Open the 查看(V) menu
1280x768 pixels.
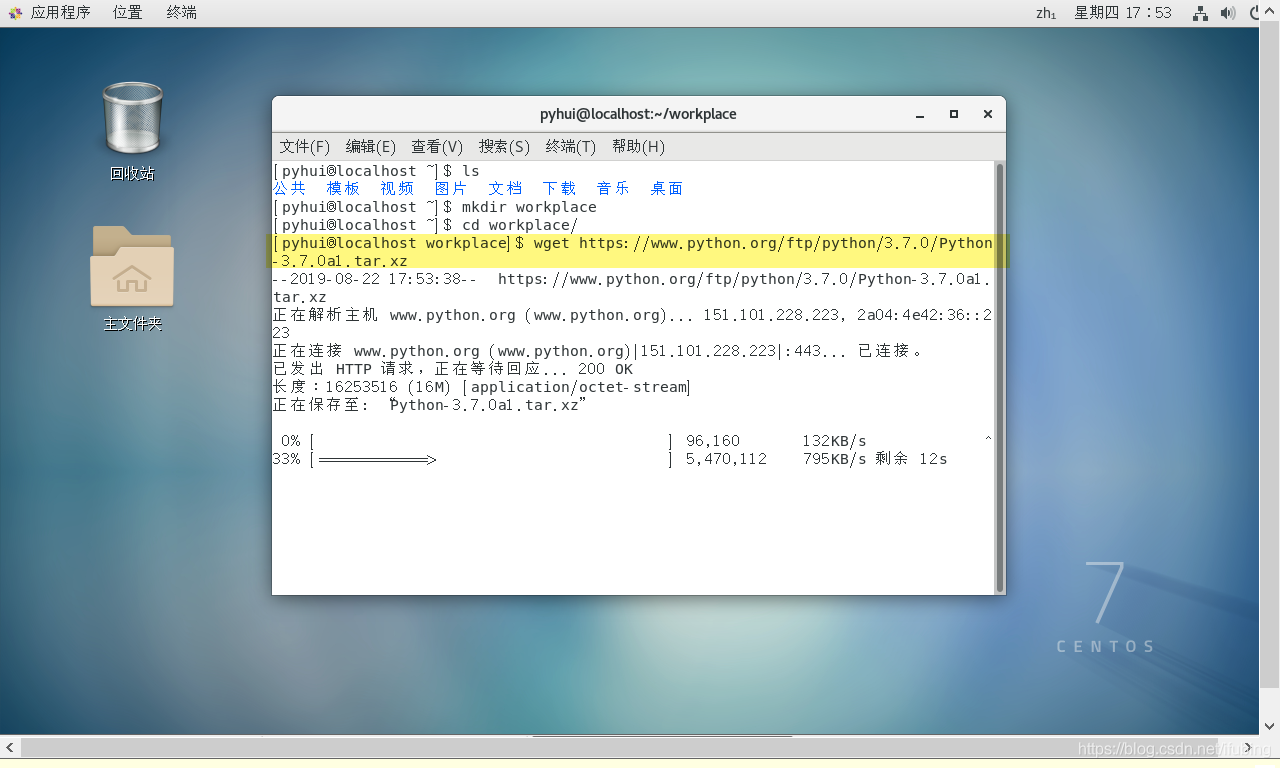[x=436, y=146]
